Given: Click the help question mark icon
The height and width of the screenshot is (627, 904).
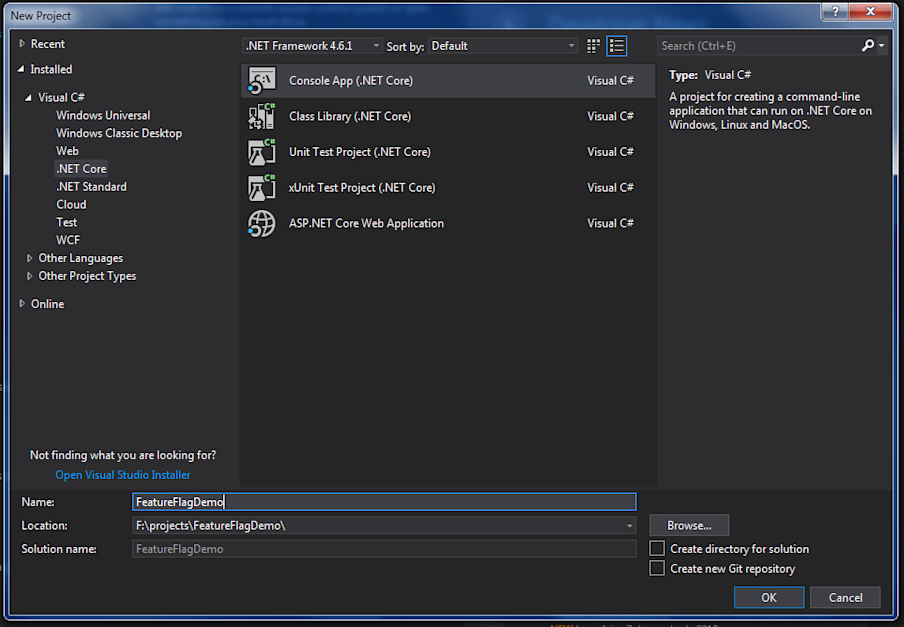Looking at the screenshot, I should (x=835, y=12).
